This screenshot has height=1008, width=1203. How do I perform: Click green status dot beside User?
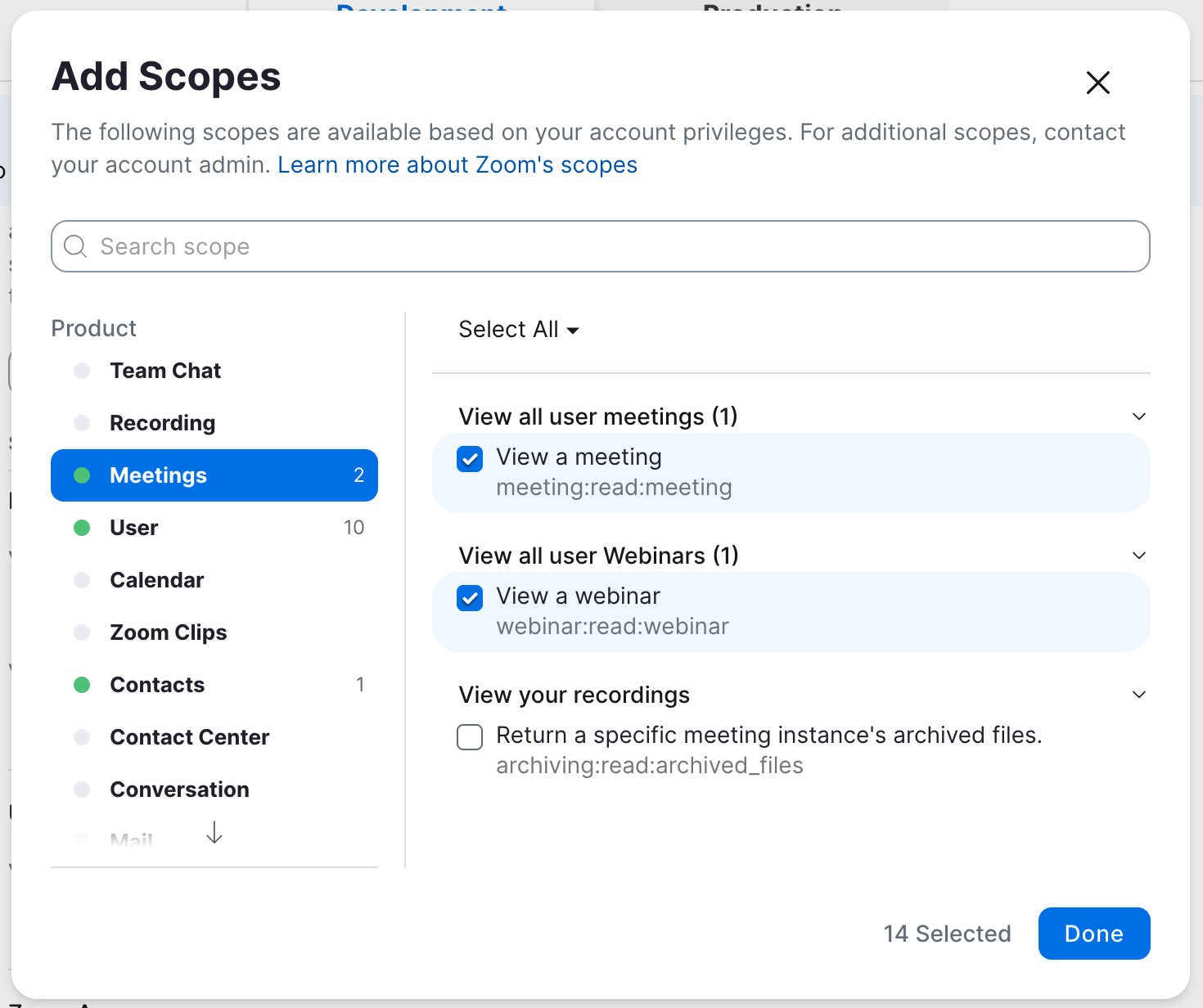click(82, 528)
